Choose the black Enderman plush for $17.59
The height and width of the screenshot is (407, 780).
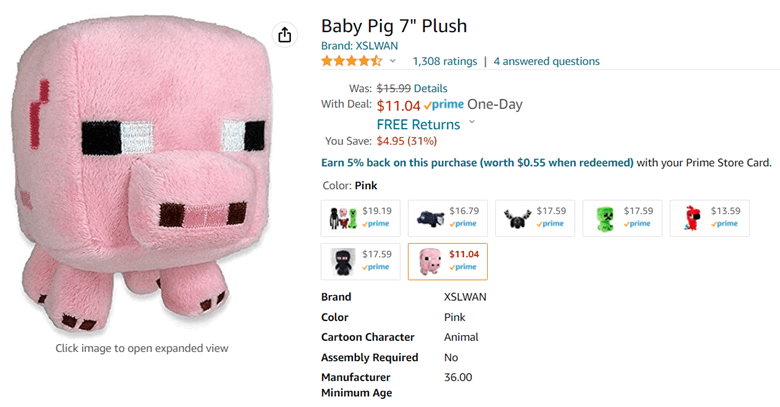point(361,261)
